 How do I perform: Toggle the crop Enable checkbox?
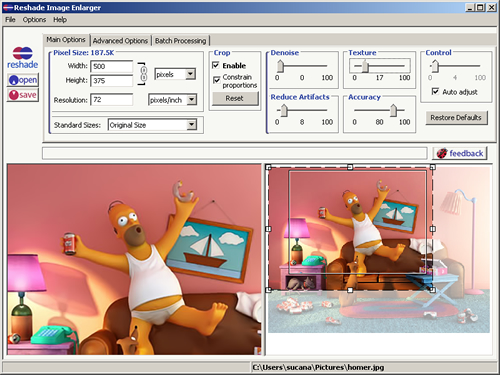(216, 65)
